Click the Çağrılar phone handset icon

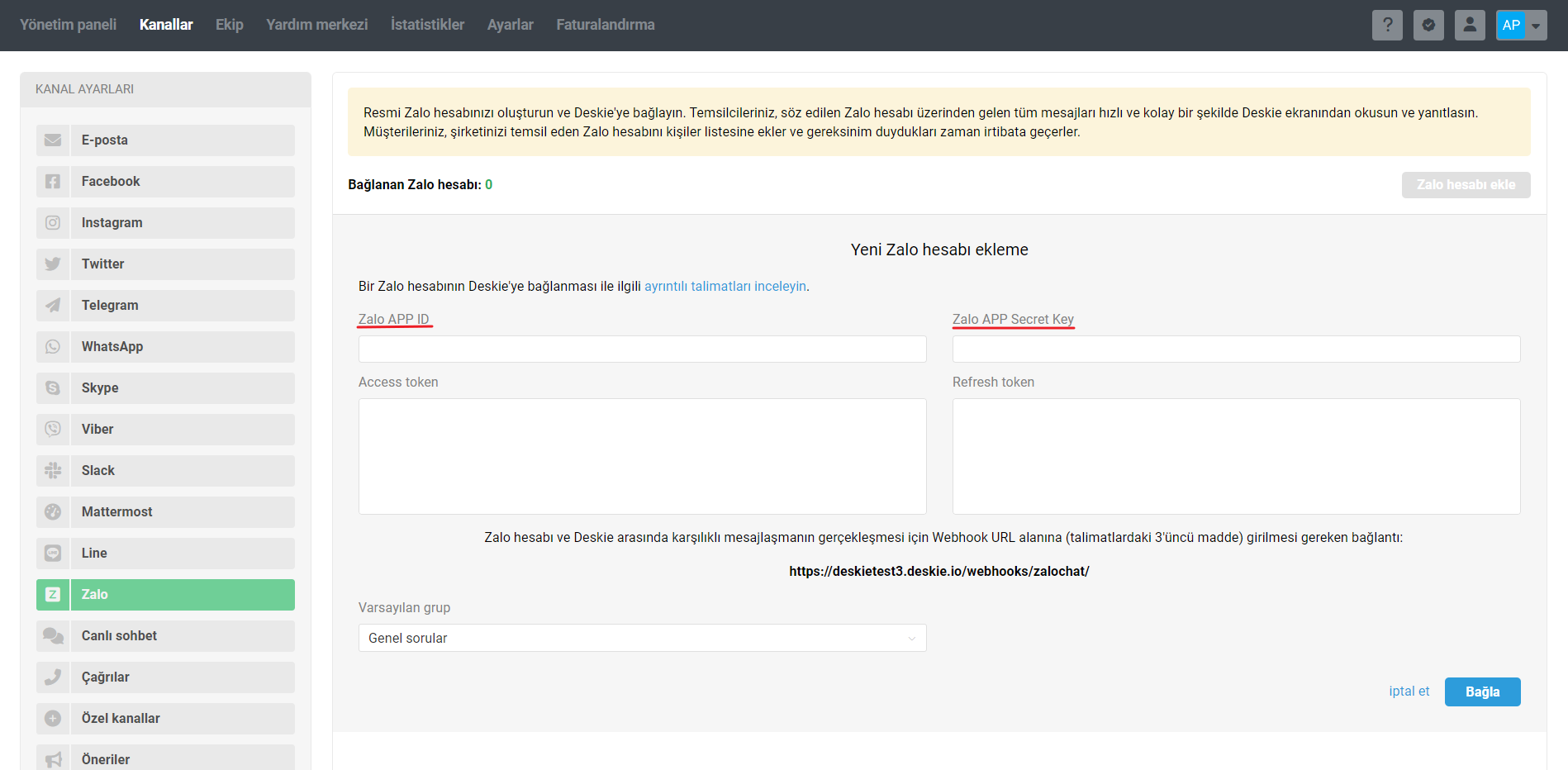point(53,677)
